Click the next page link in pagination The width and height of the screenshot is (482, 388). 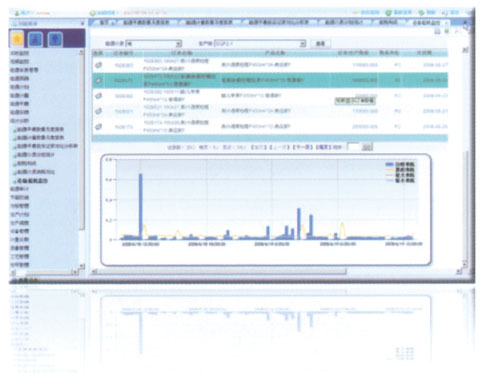[x=303, y=147]
